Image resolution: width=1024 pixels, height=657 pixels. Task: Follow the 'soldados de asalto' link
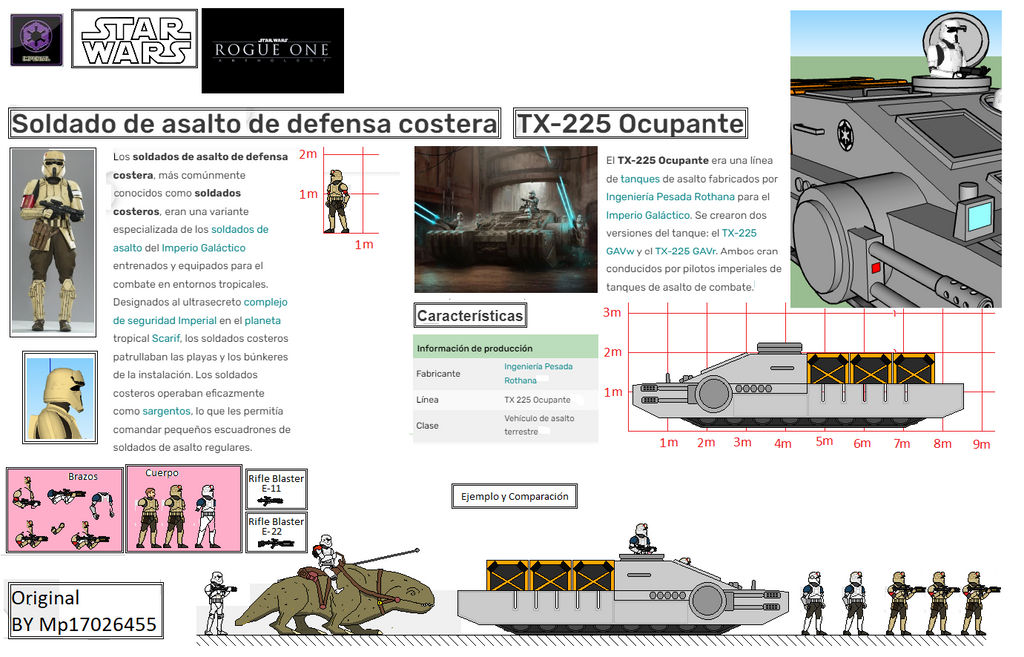191,238
